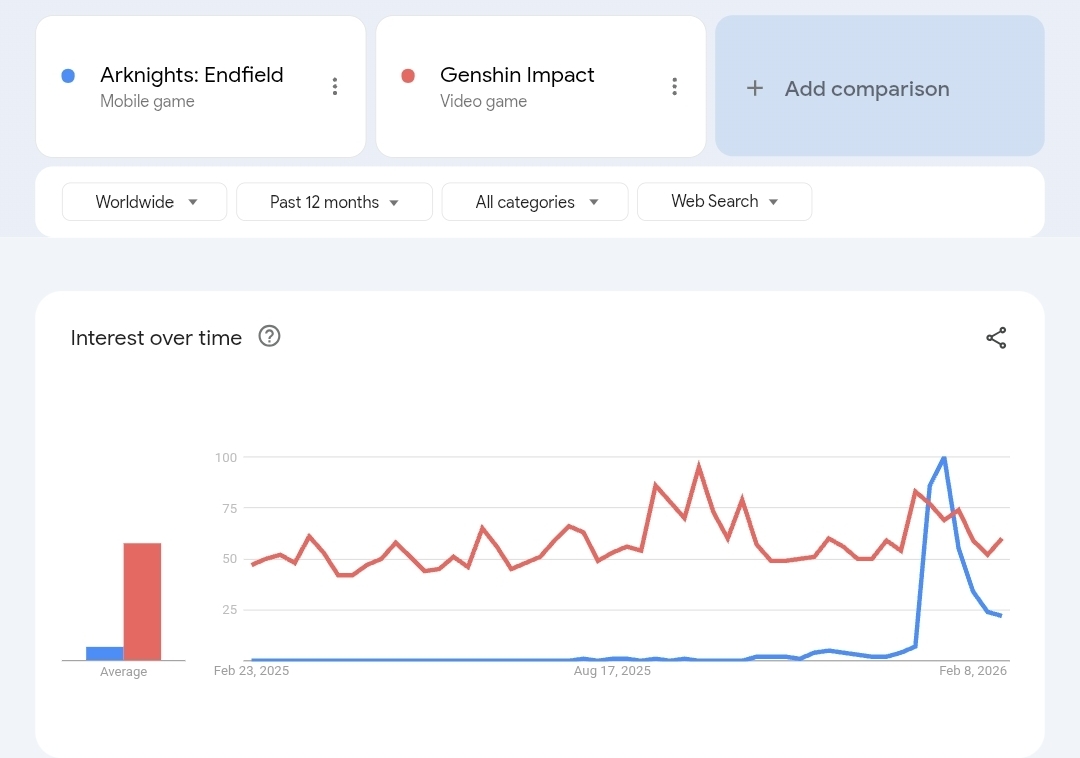Open Arknights: Endfield three-dot options menu
The height and width of the screenshot is (758, 1080).
click(x=335, y=87)
